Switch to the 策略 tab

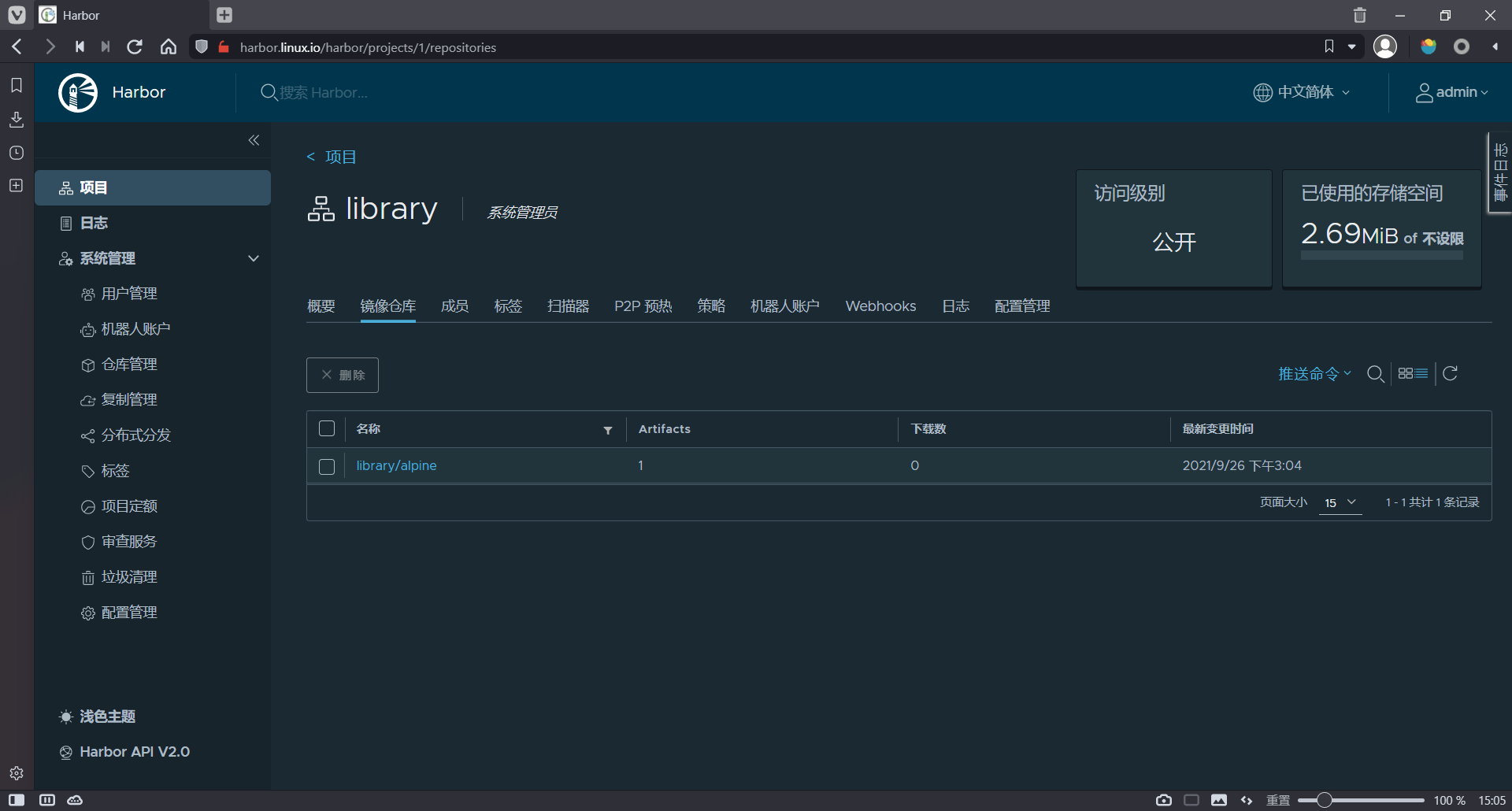(711, 306)
